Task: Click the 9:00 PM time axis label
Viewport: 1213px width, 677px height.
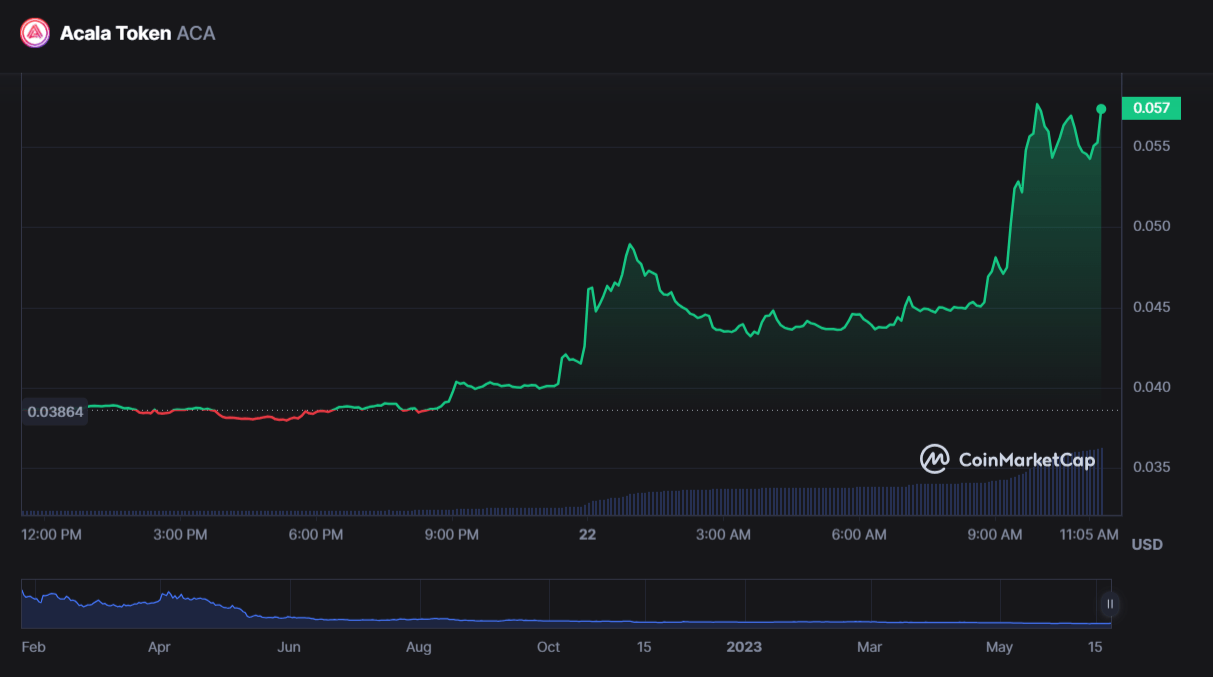Action: click(452, 535)
